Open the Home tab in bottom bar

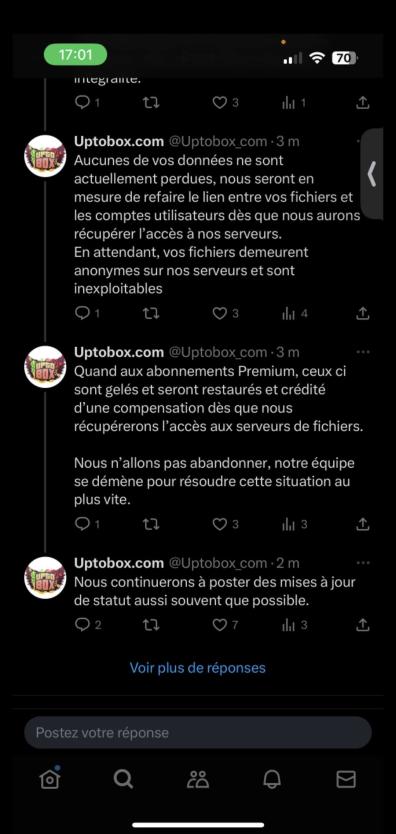click(x=50, y=779)
